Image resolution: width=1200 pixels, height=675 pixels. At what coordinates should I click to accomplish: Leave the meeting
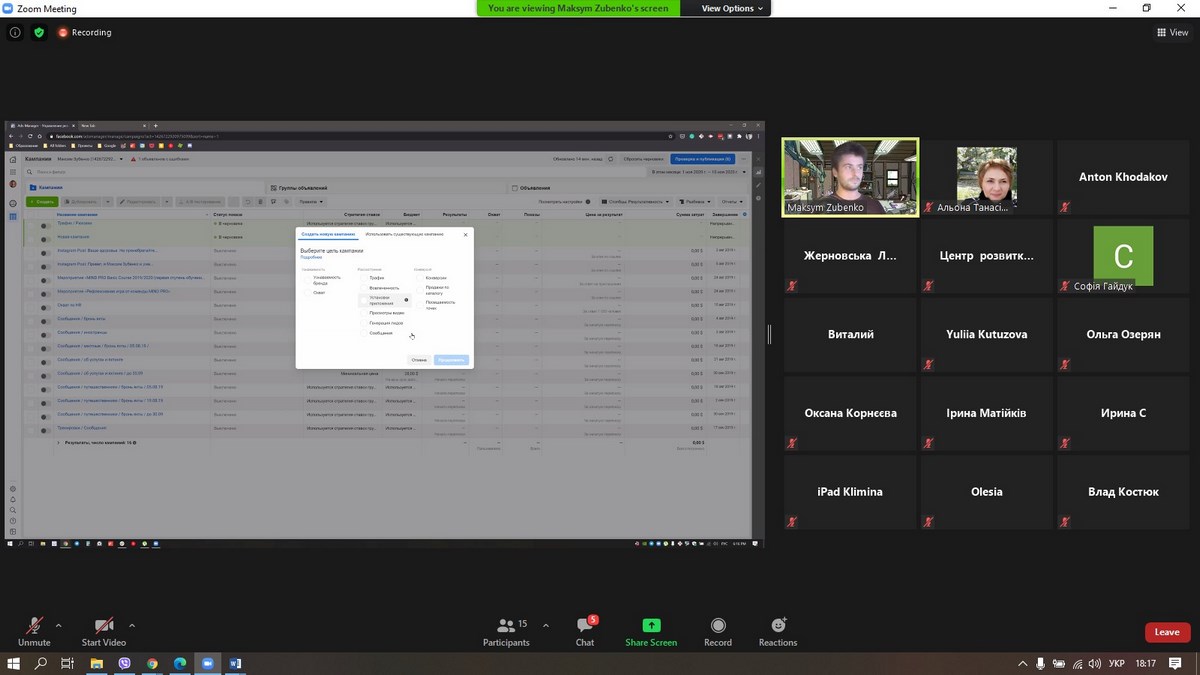pos(1167,632)
